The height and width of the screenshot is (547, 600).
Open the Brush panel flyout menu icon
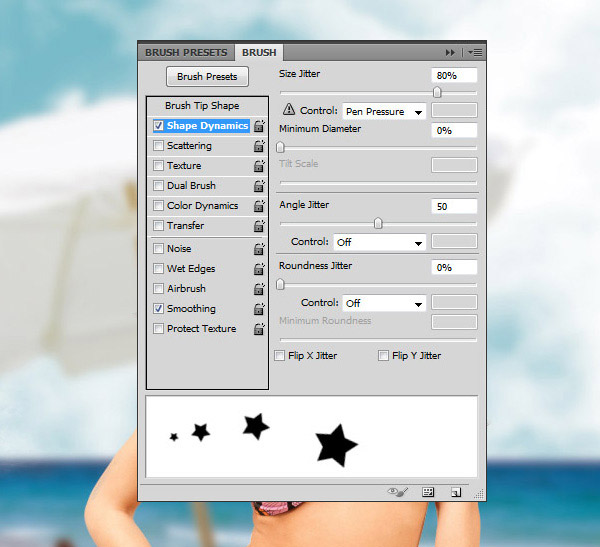tap(475, 52)
